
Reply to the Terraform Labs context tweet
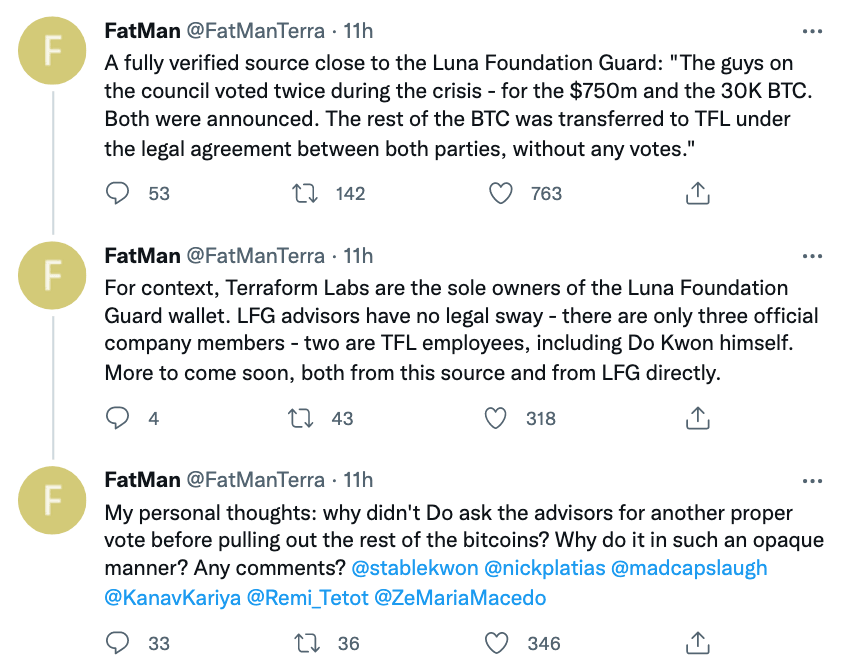(117, 418)
